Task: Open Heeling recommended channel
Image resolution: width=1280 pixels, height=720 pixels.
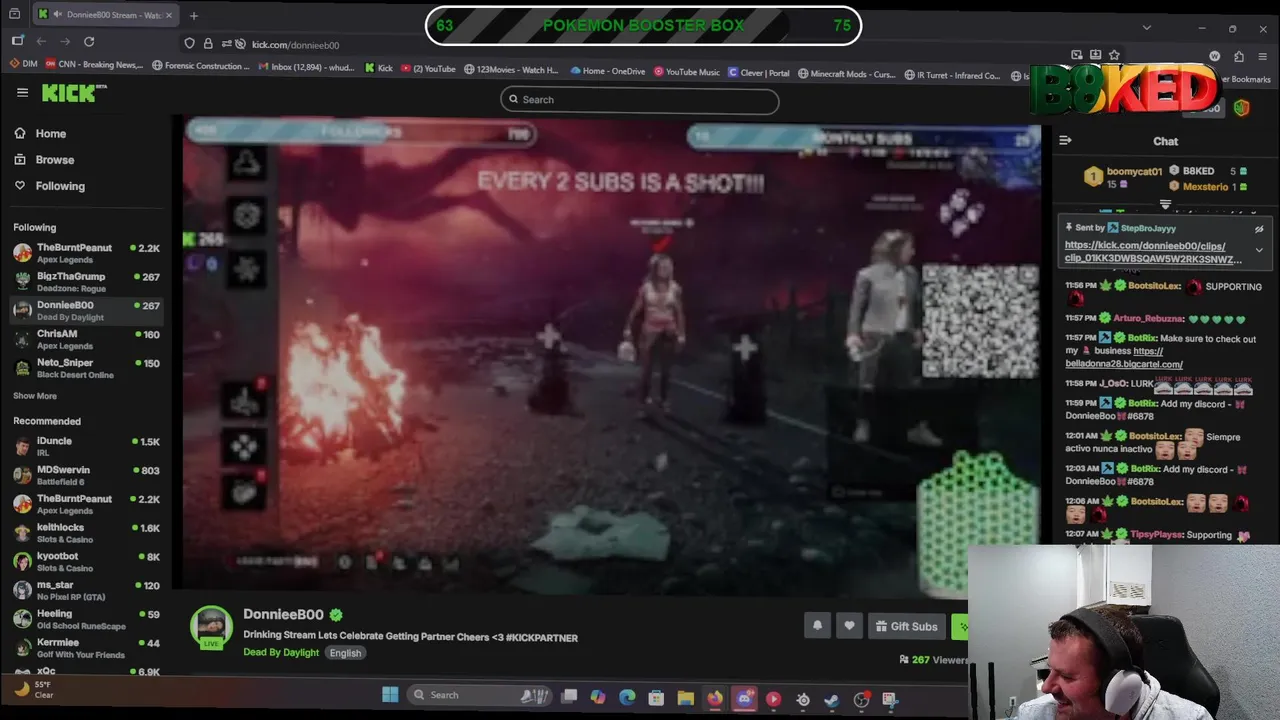Action: pos(86,619)
